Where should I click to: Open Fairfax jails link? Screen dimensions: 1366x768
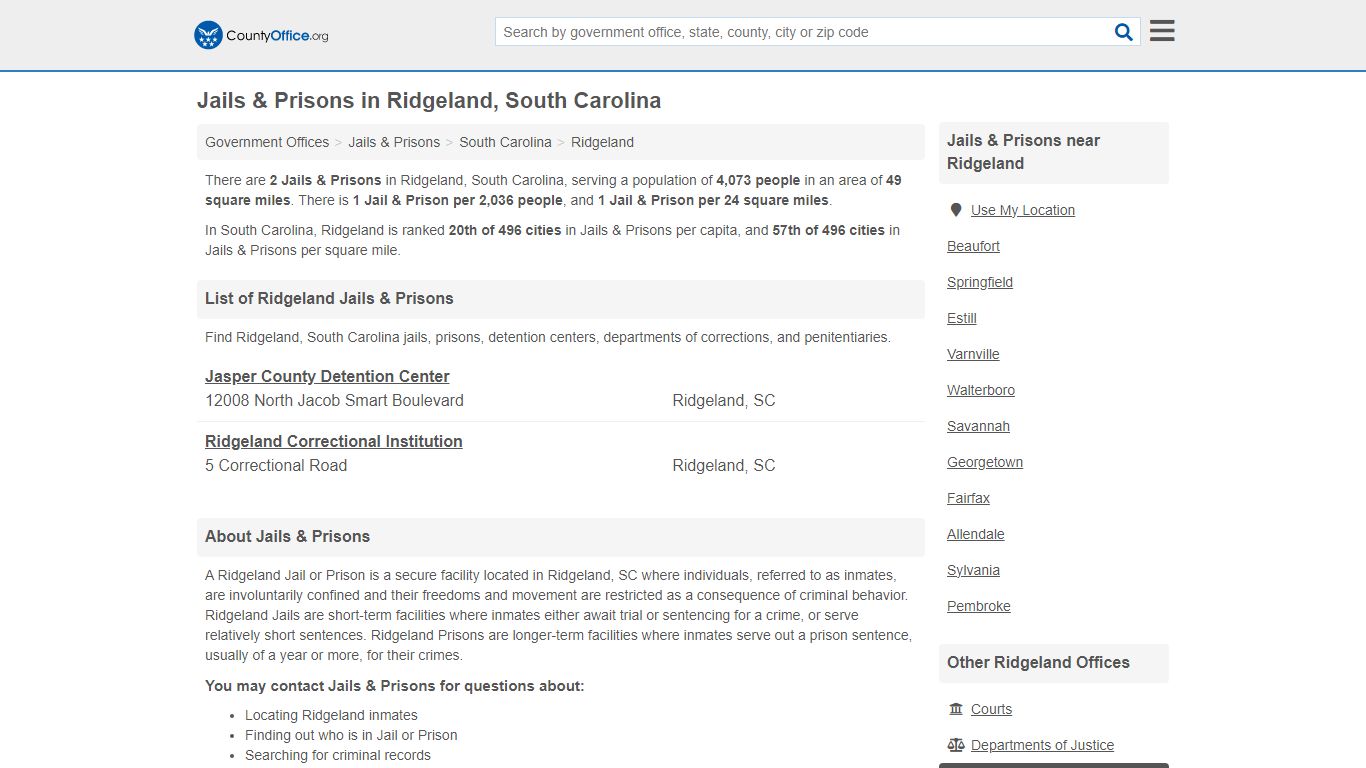[968, 498]
